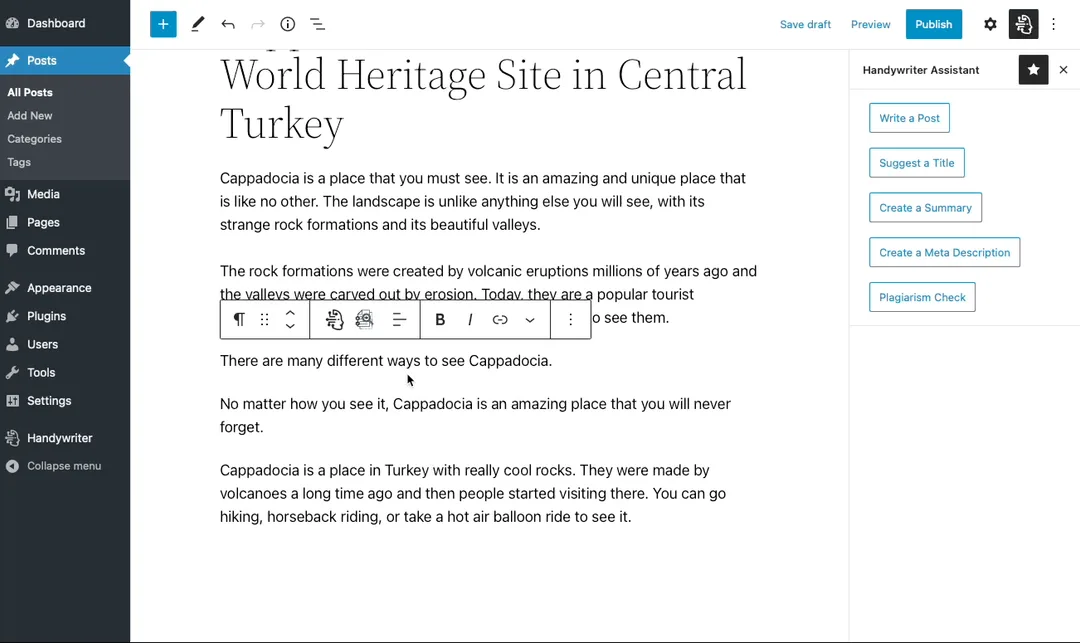1080x643 pixels.
Task: Click the redo arrow in the top bar
Action: (x=258, y=24)
